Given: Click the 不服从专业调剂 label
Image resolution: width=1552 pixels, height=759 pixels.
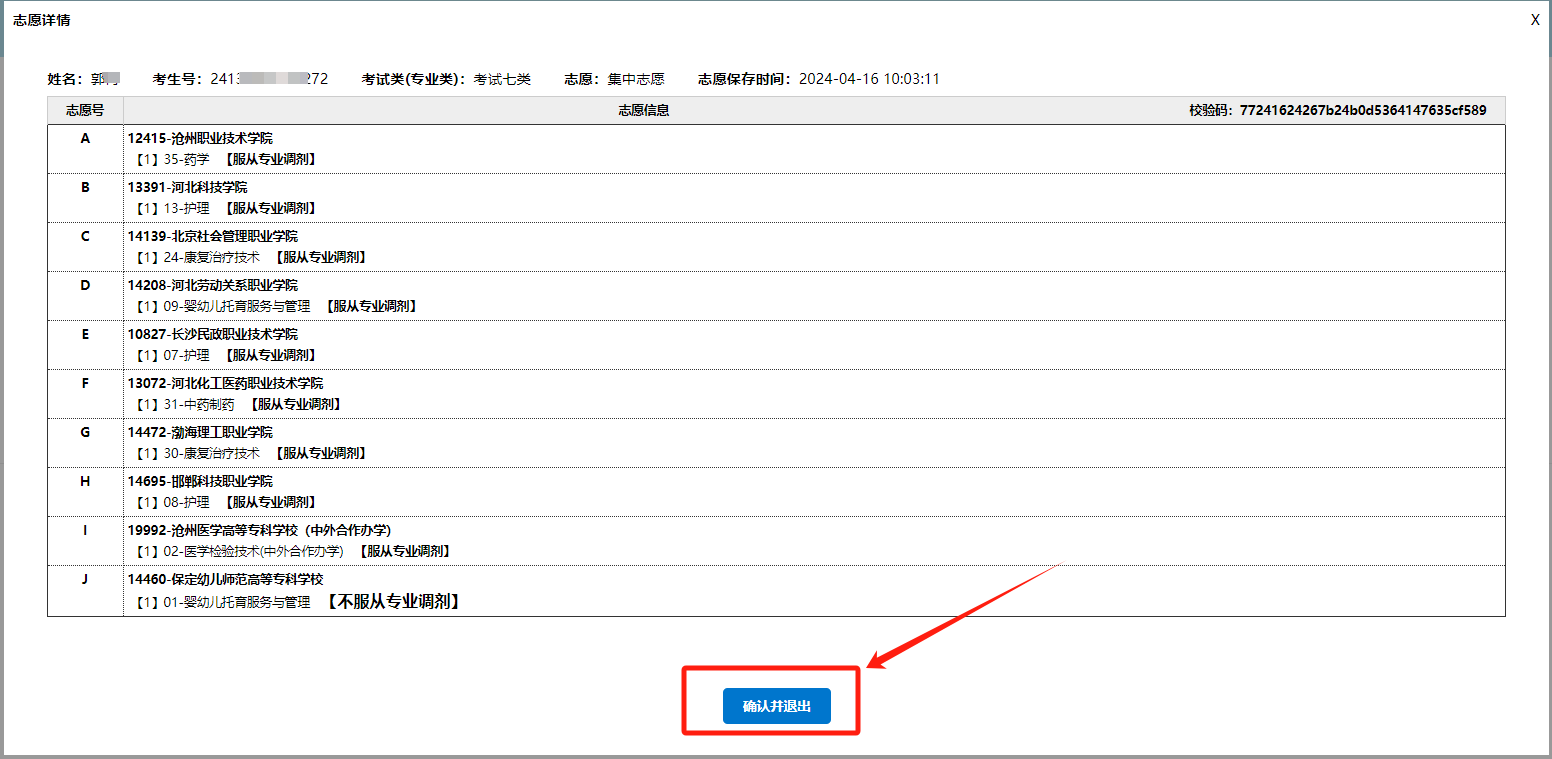Looking at the screenshot, I should (393, 602).
